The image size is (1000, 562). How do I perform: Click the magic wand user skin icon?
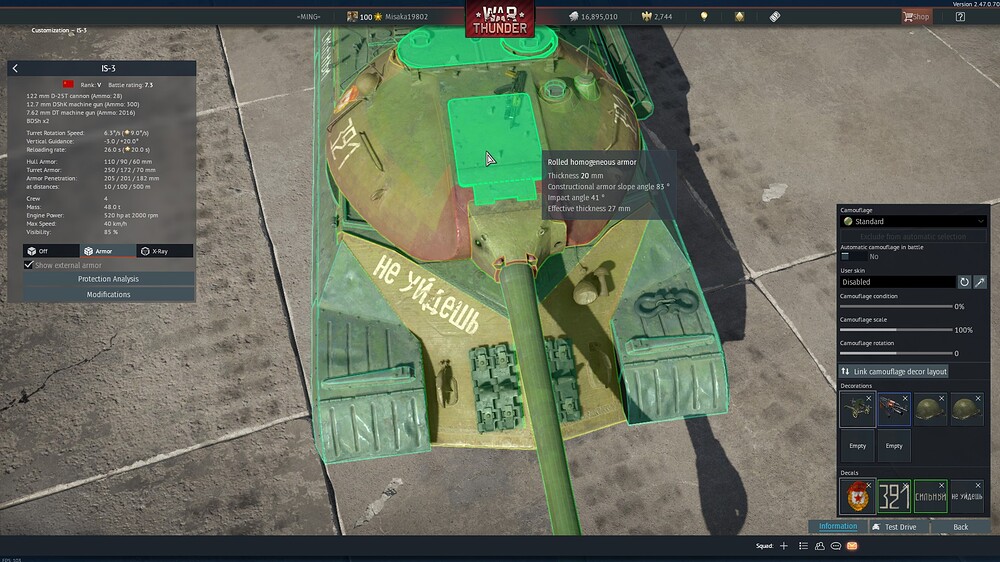[x=980, y=281]
